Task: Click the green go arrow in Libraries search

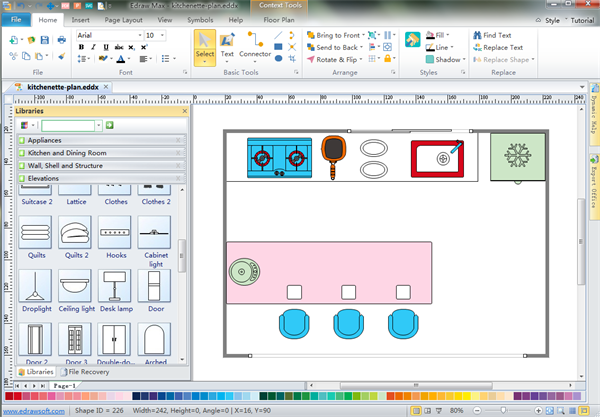Action: [109, 125]
